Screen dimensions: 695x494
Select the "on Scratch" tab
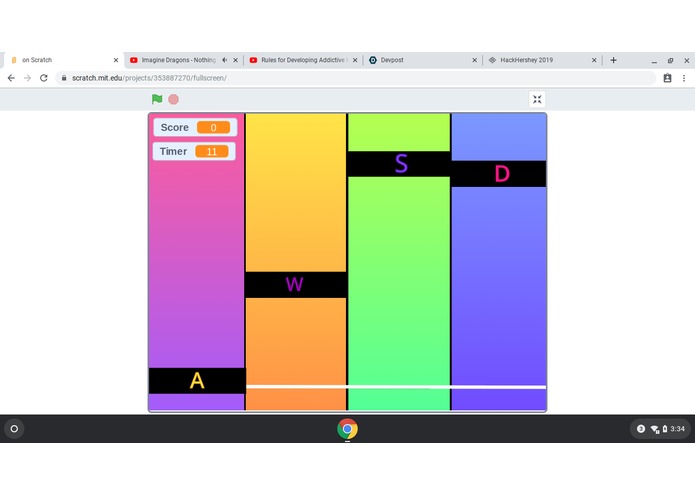coord(62,60)
